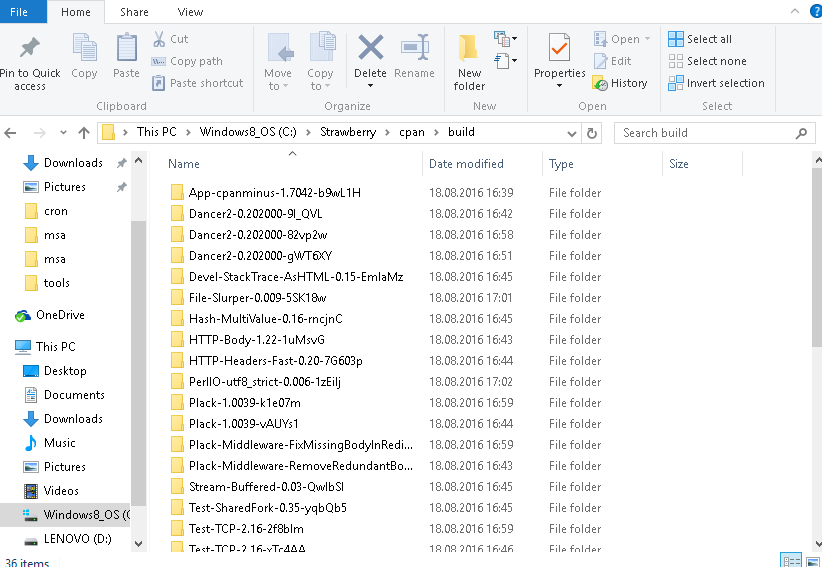Screen dimensions: 822x567
Task: Click the refresh icon beside address bar
Action: pos(592,133)
